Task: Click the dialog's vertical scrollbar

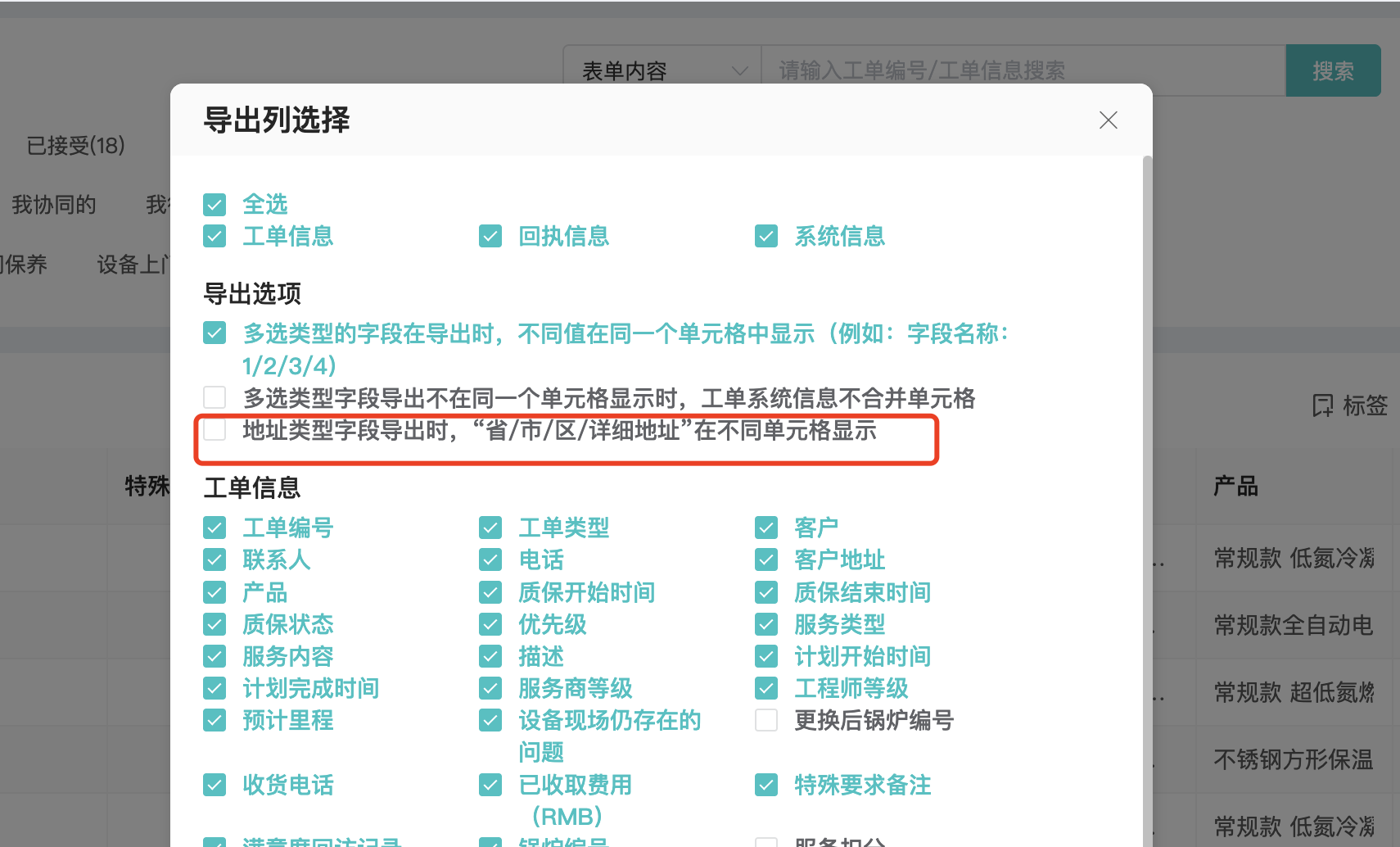Action: click(x=1147, y=500)
